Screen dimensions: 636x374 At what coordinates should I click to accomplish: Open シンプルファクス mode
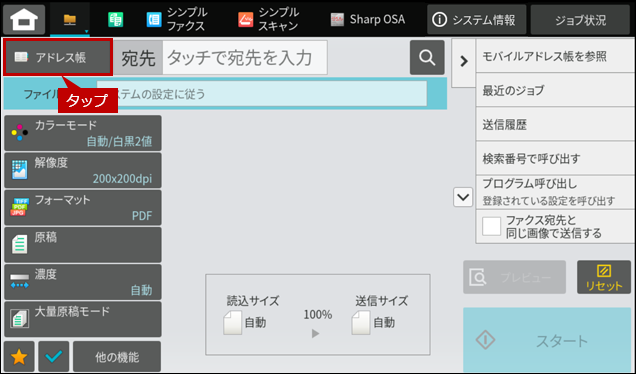(x=177, y=19)
